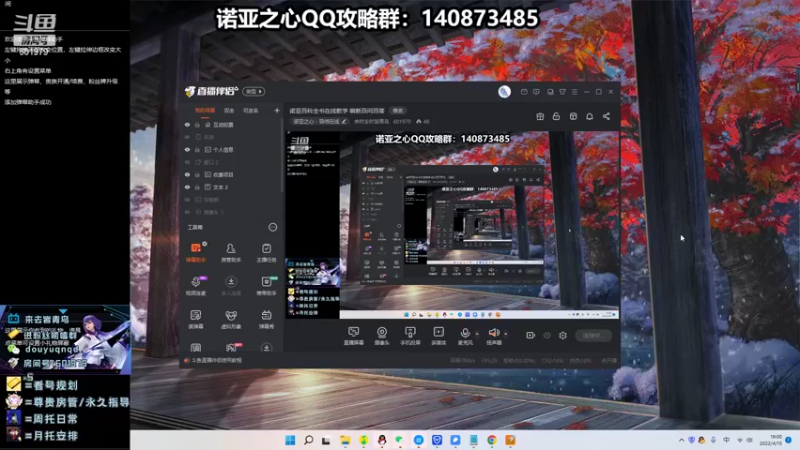Click the greyed 直播中 live button
Image resolution: width=800 pixels, height=450 pixels.
point(593,335)
